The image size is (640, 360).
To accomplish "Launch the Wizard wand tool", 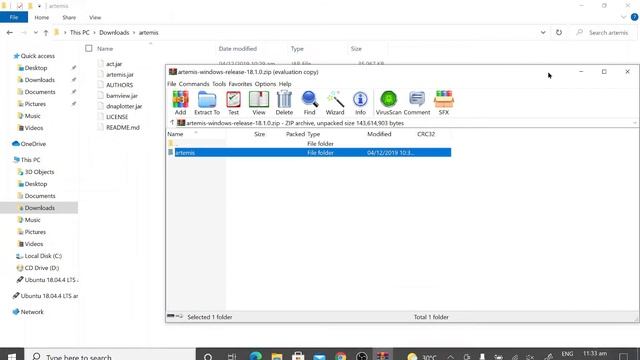I will tap(335, 103).
